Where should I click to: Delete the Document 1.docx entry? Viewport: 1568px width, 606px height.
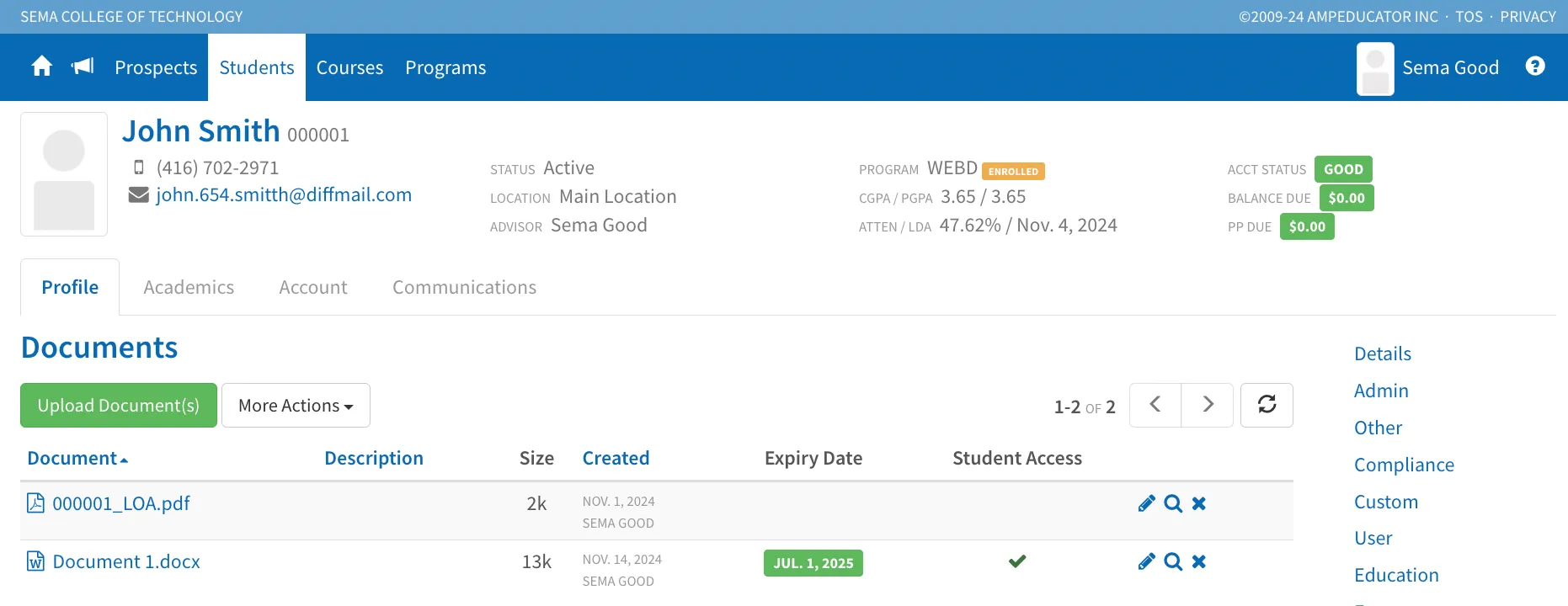click(x=1199, y=561)
